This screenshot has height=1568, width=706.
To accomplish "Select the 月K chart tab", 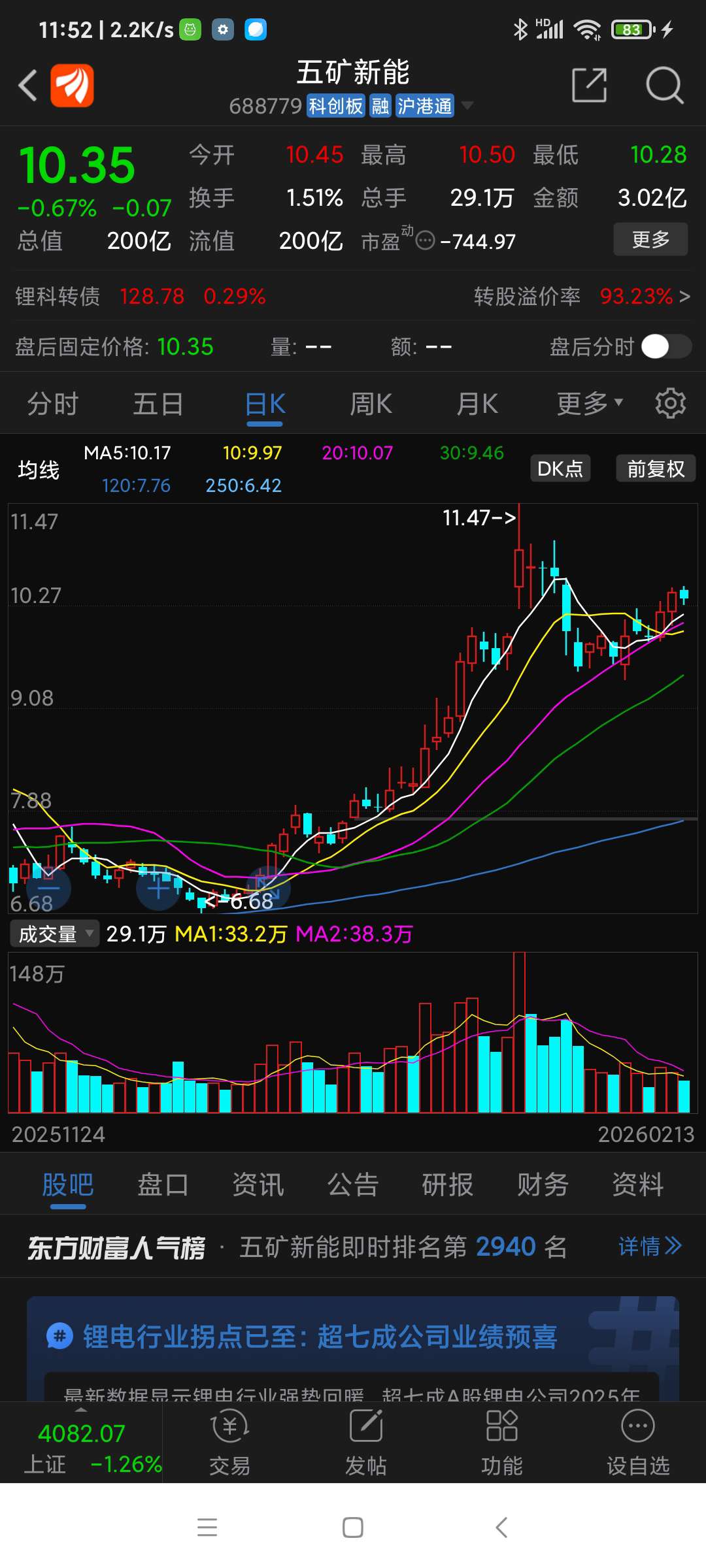I will coord(477,404).
